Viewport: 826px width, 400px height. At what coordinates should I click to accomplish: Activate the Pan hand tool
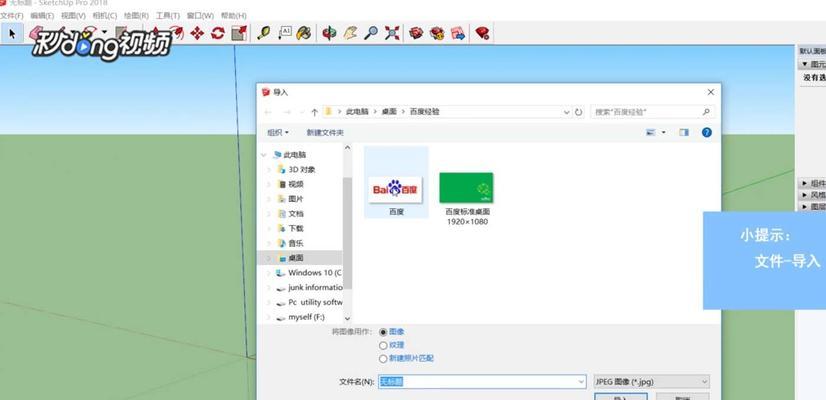[350, 33]
